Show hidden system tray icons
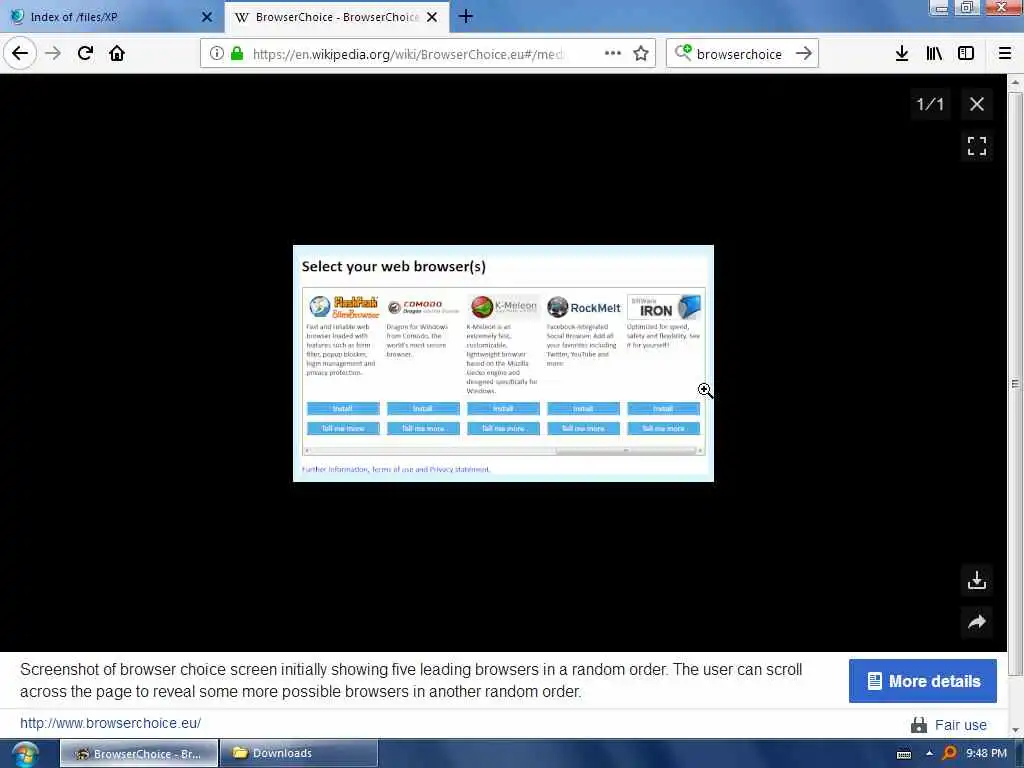 [929, 754]
